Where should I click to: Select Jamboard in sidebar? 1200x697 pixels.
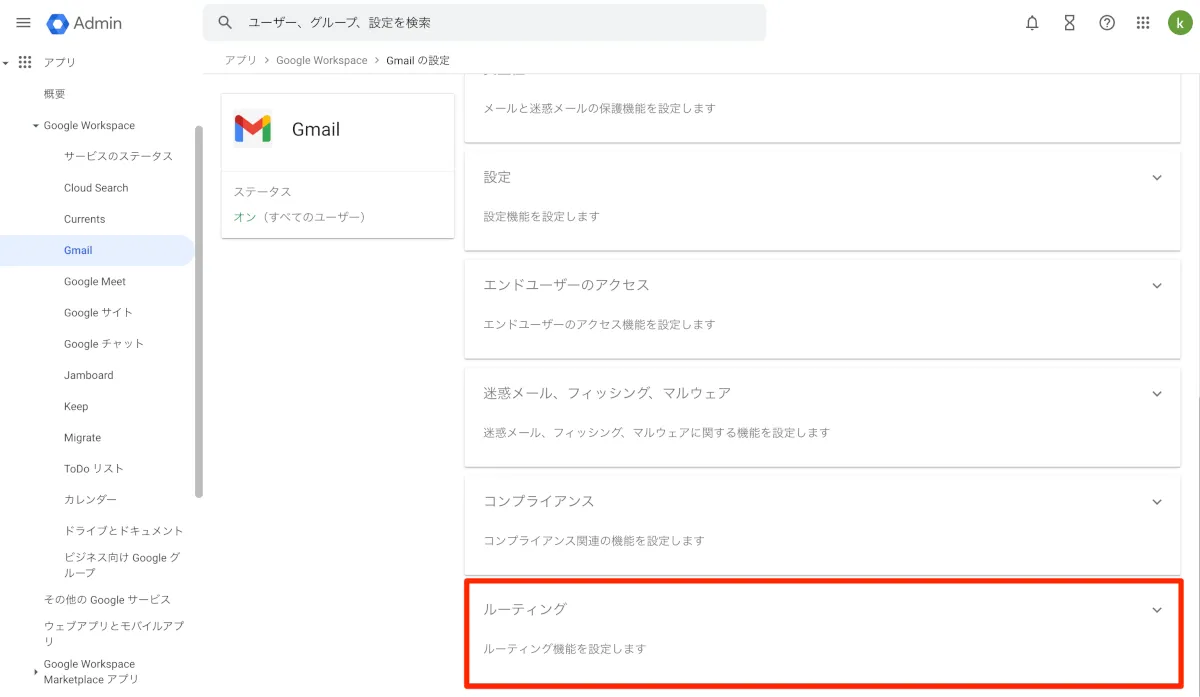(x=88, y=375)
